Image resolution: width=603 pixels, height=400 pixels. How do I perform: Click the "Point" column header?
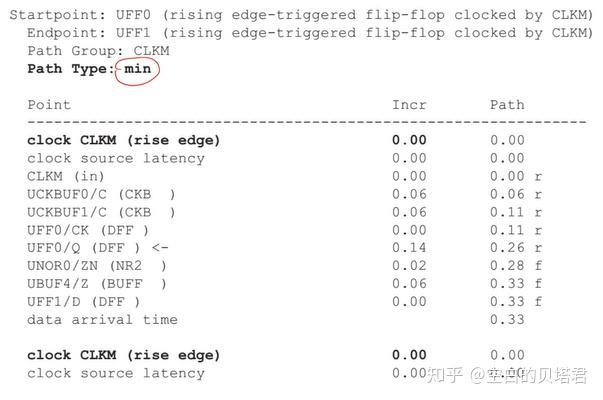pos(49,105)
